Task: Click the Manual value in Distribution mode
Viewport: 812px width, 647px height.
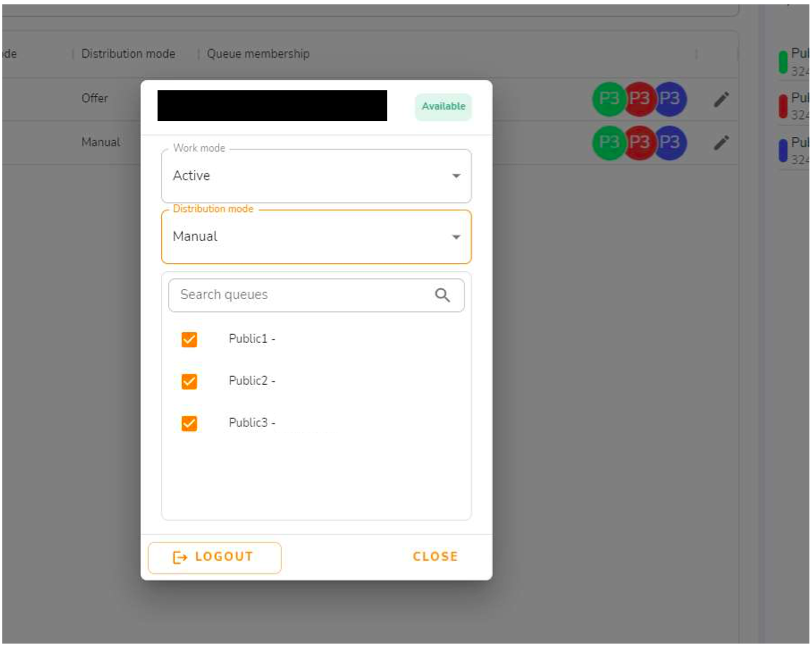Action: 195,237
